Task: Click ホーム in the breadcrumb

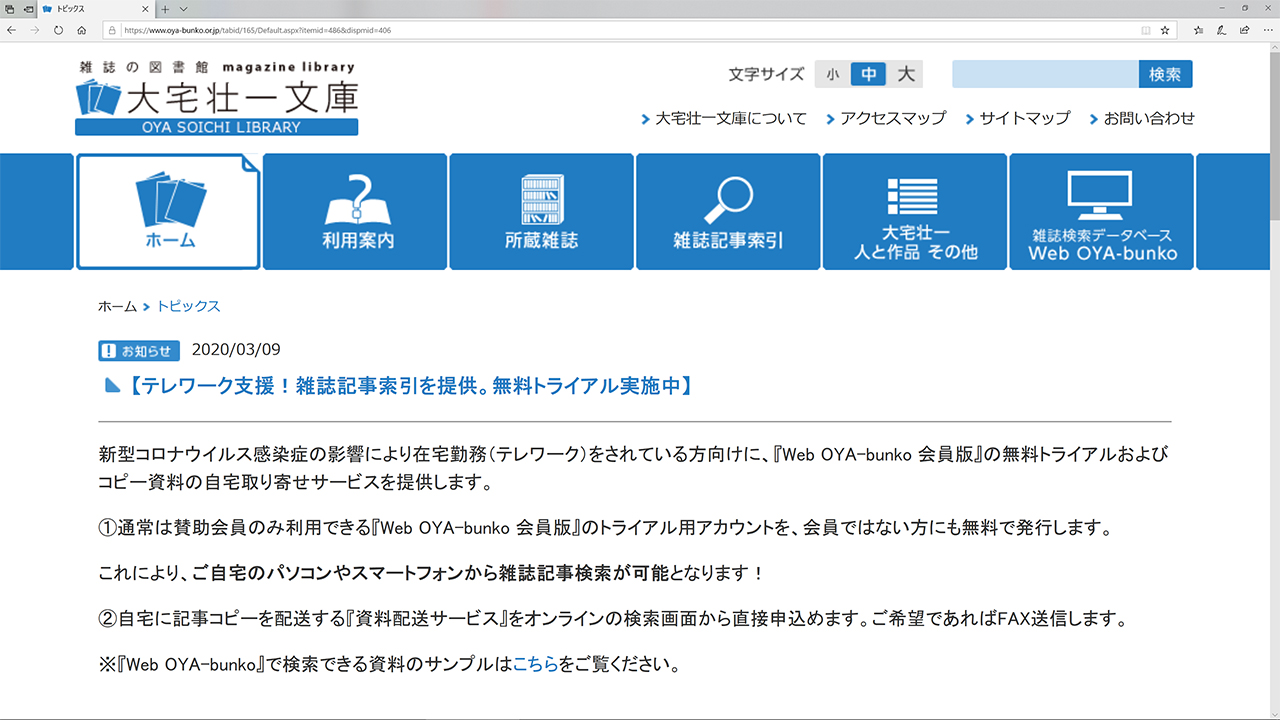Action: click(117, 307)
